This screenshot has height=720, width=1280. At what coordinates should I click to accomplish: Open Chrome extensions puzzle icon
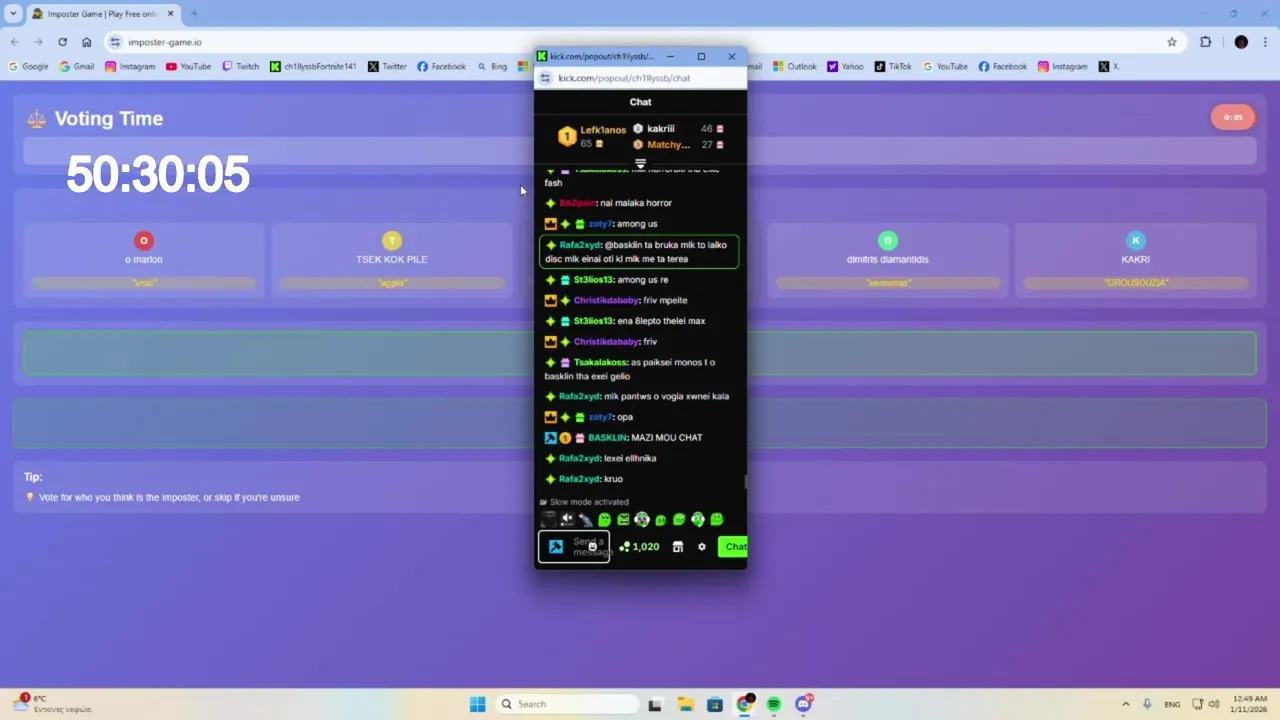click(x=1205, y=42)
